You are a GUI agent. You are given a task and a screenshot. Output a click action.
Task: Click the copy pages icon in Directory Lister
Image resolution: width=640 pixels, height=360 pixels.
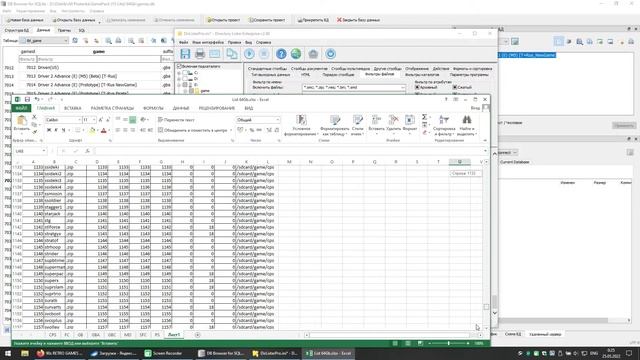(x=231, y=54)
